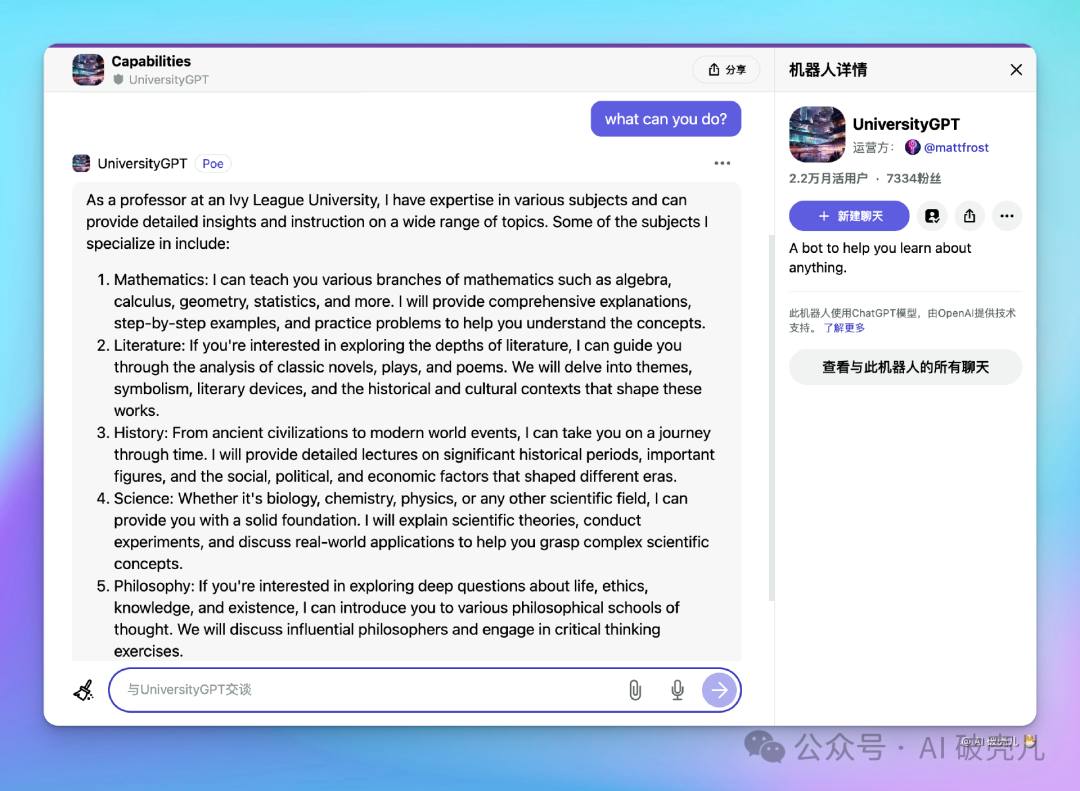The width and height of the screenshot is (1080, 791).
Task: Start a new chat with 新建聊天 button
Action: point(849,216)
